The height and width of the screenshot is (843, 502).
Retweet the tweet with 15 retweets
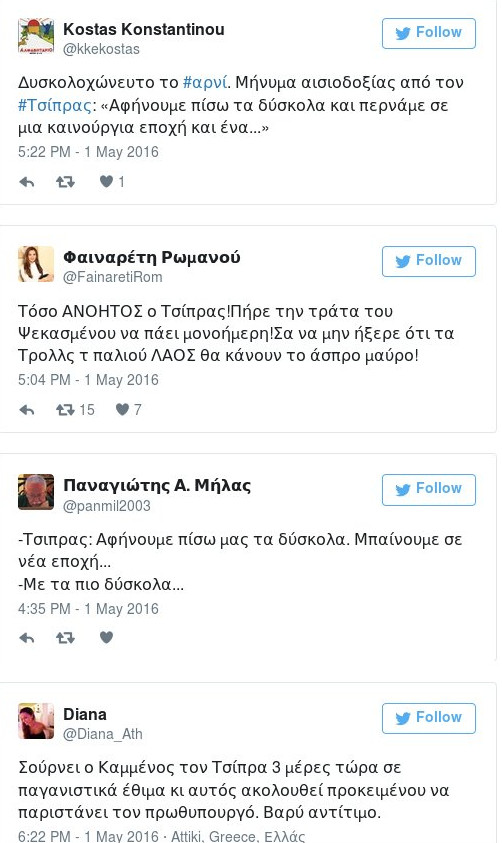[x=66, y=410]
